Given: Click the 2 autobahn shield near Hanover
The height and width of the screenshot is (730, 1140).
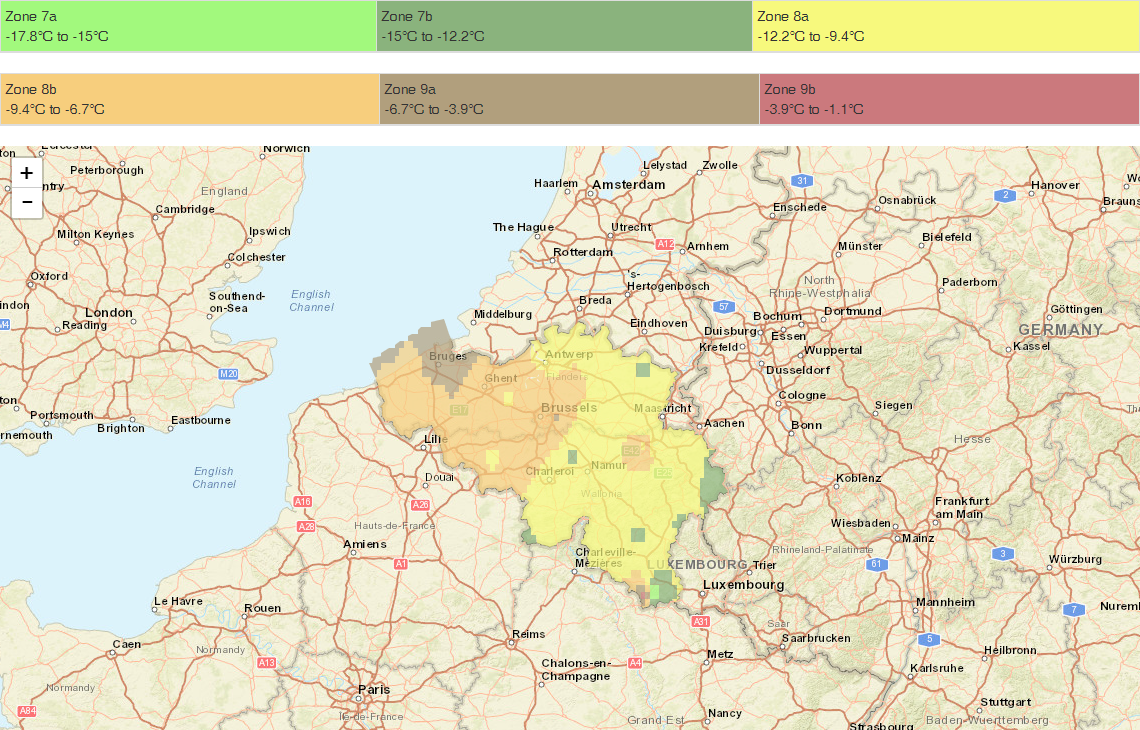Looking at the screenshot, I should point(1005,195).
